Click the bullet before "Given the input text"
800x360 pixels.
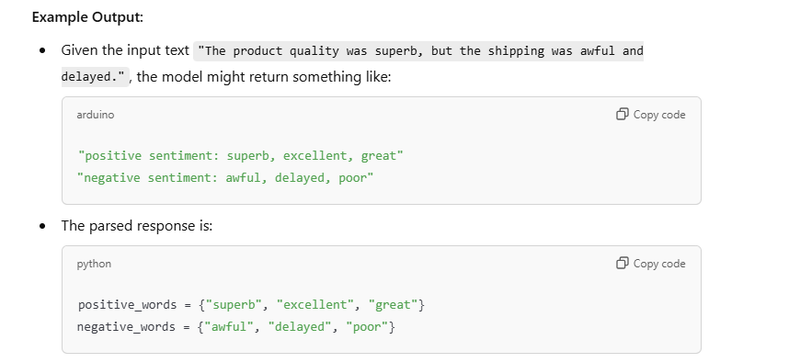click(x=42, y=51)
